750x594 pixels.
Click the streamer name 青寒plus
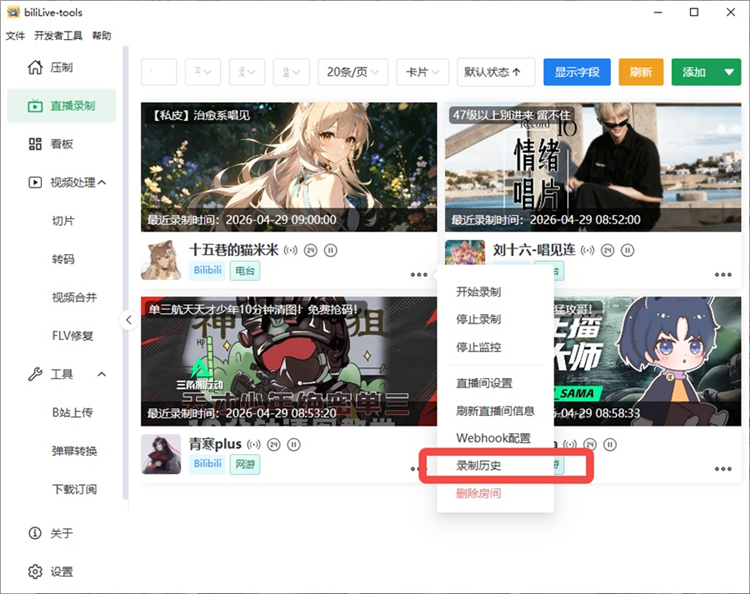[x=215, y=444]
